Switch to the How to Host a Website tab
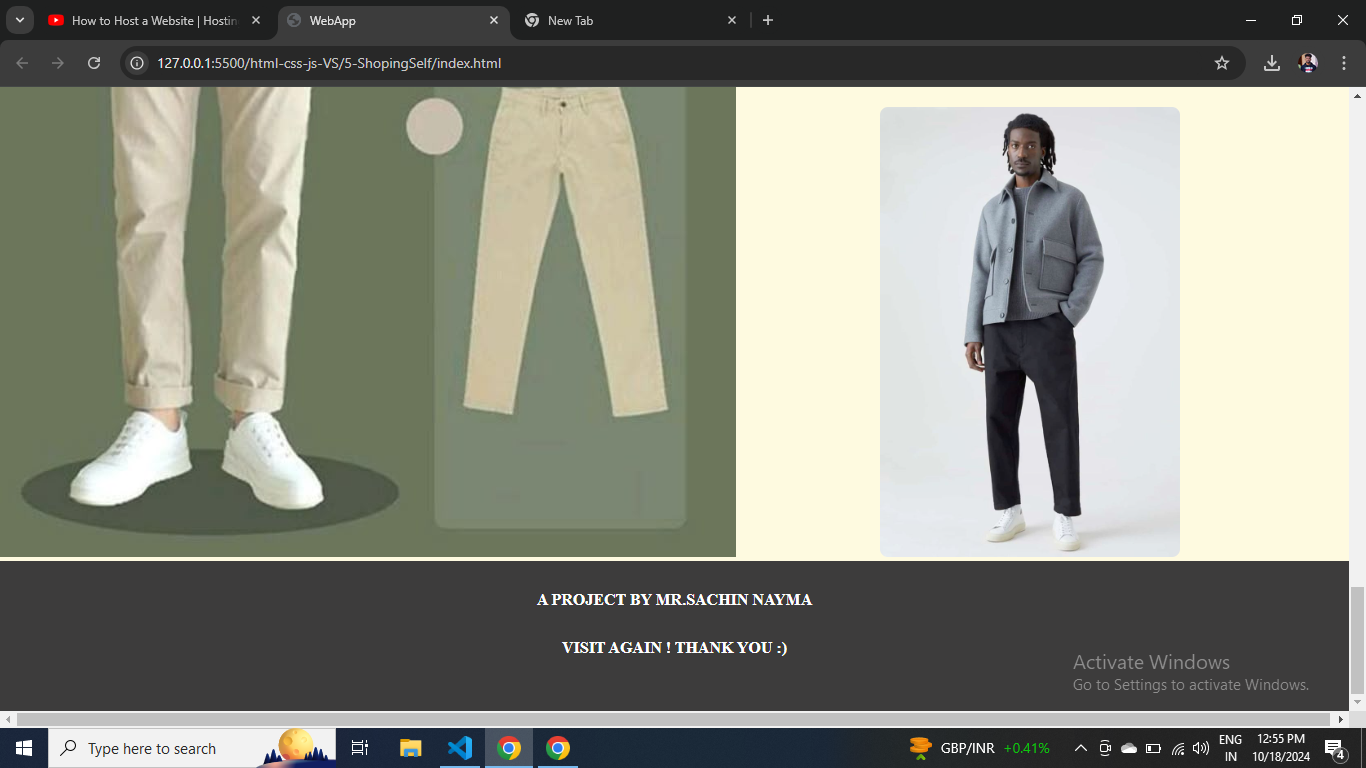The image size is (1366, 768). tap(155, 20)
